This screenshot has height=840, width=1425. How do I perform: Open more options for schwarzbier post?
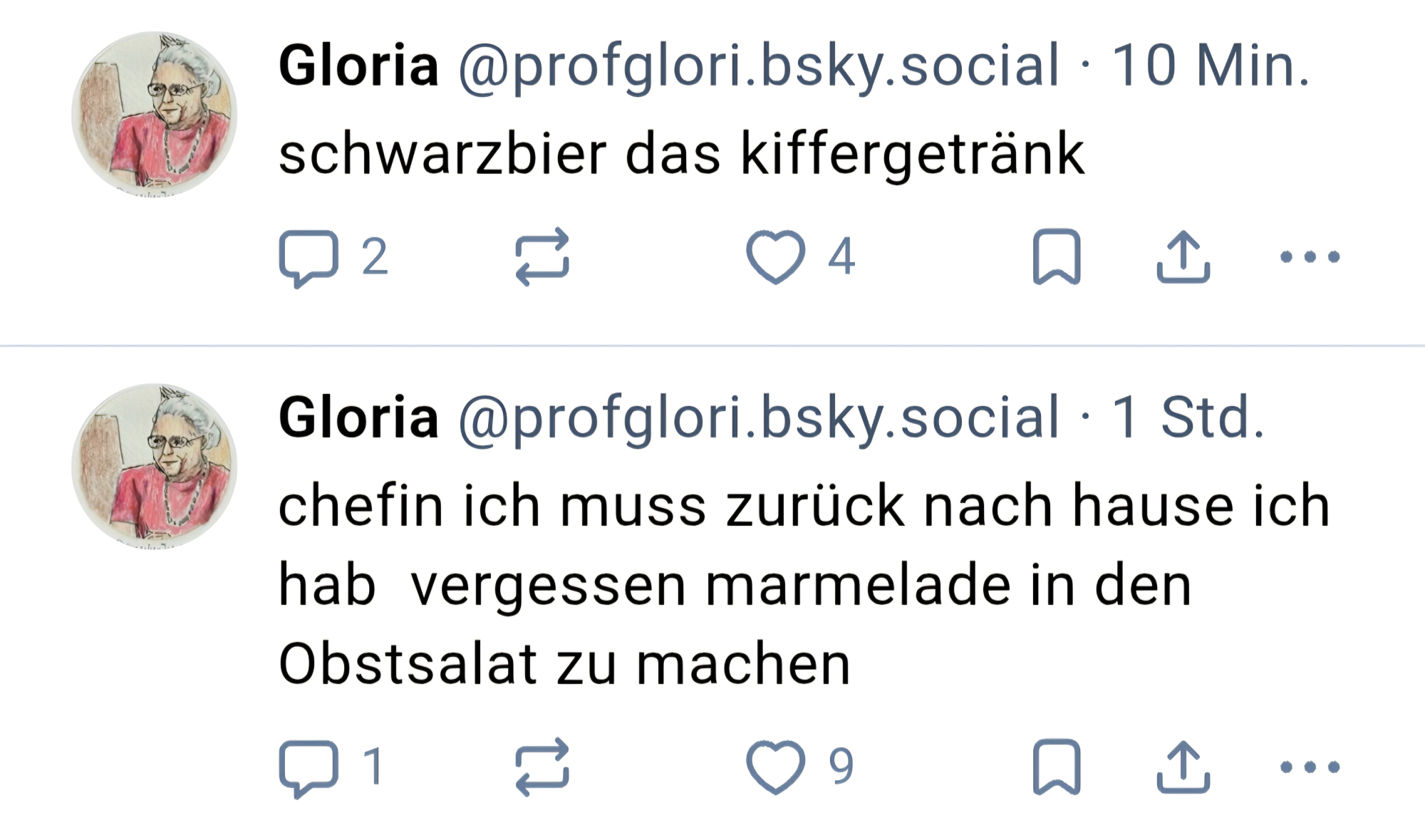pyautogui.click(x=1310, y=257)
